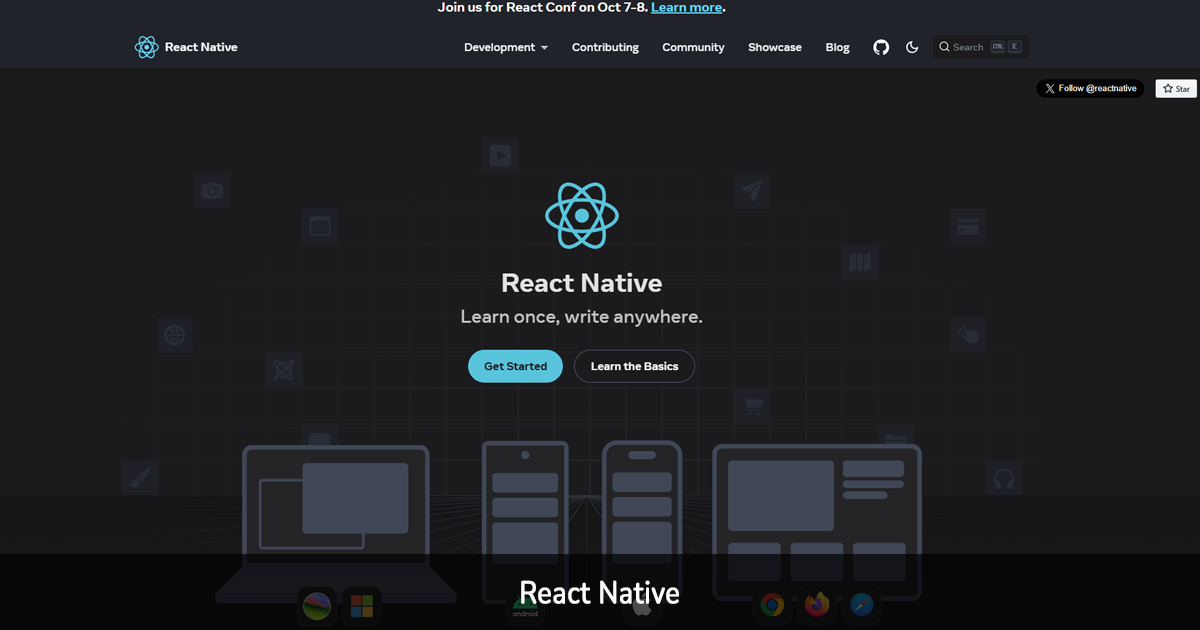Select the tagline "Learn once, write anywhere."

tap(582, 317)
